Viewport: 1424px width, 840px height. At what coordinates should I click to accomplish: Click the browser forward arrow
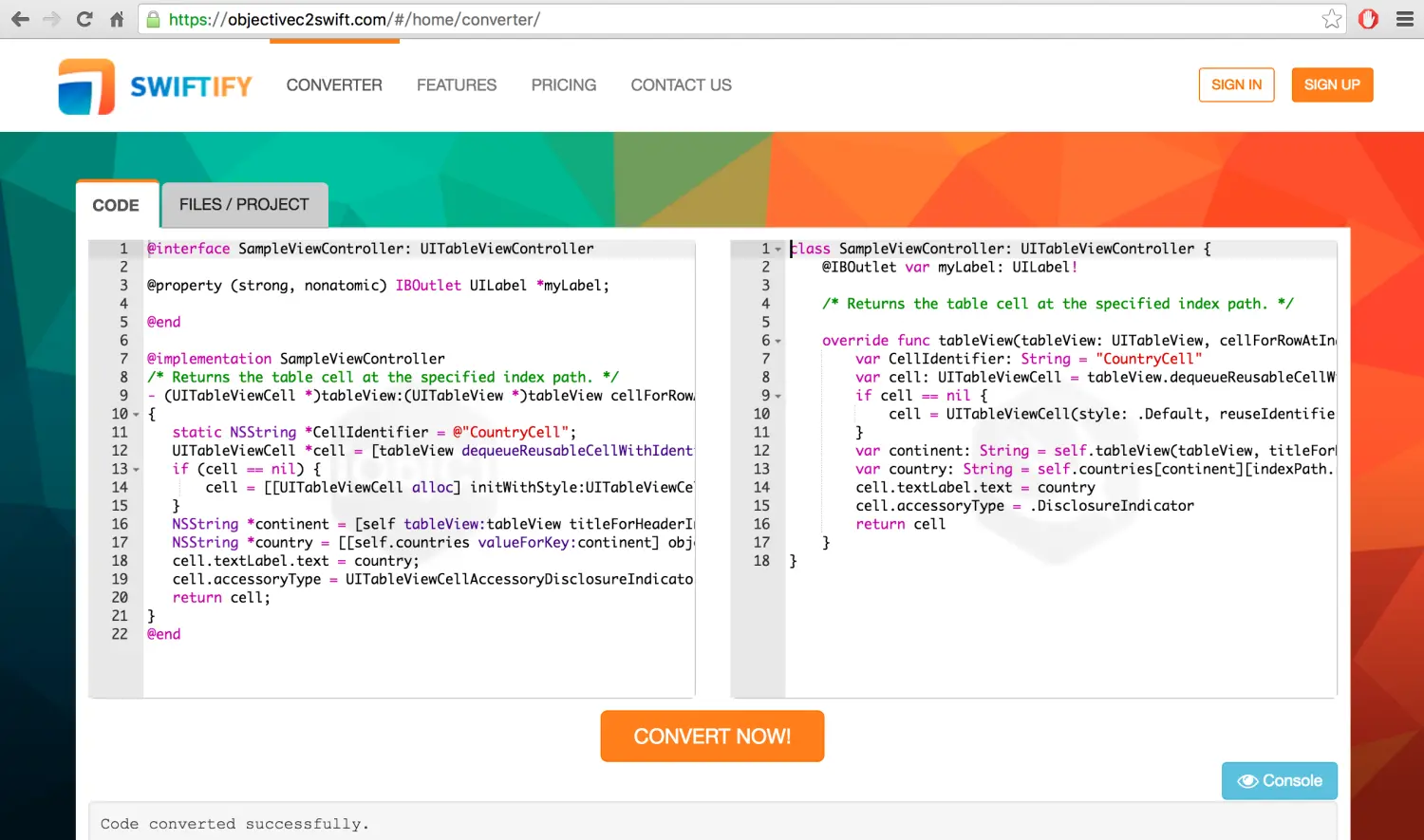[x=52, y=19]
